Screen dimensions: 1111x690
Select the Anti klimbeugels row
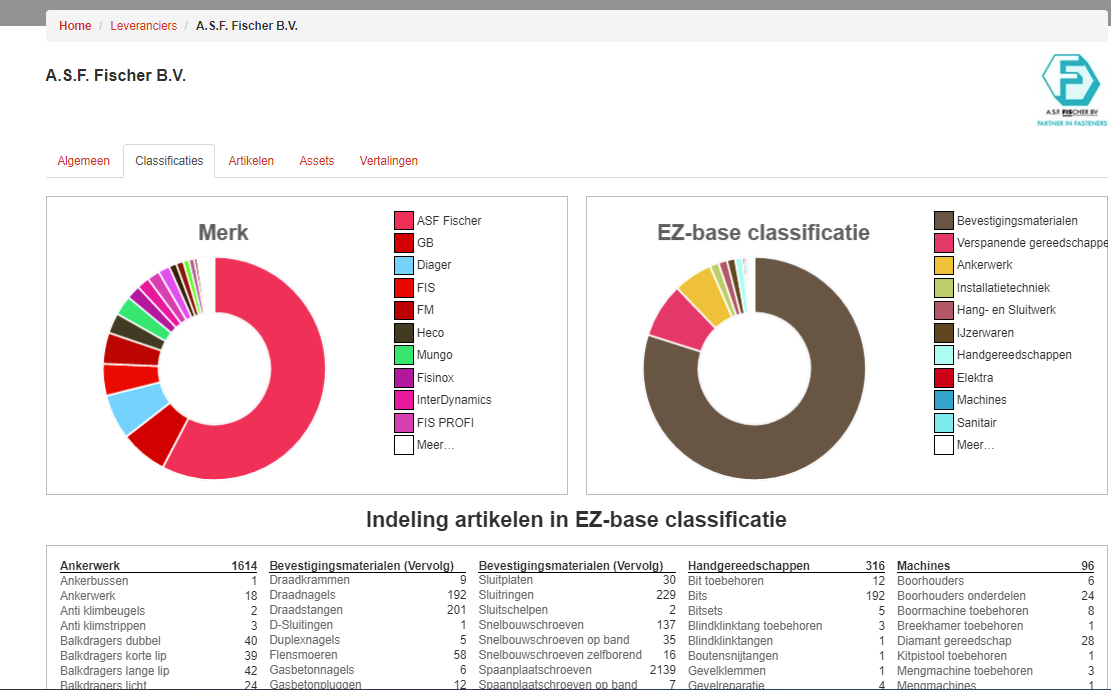coord(159,611)
